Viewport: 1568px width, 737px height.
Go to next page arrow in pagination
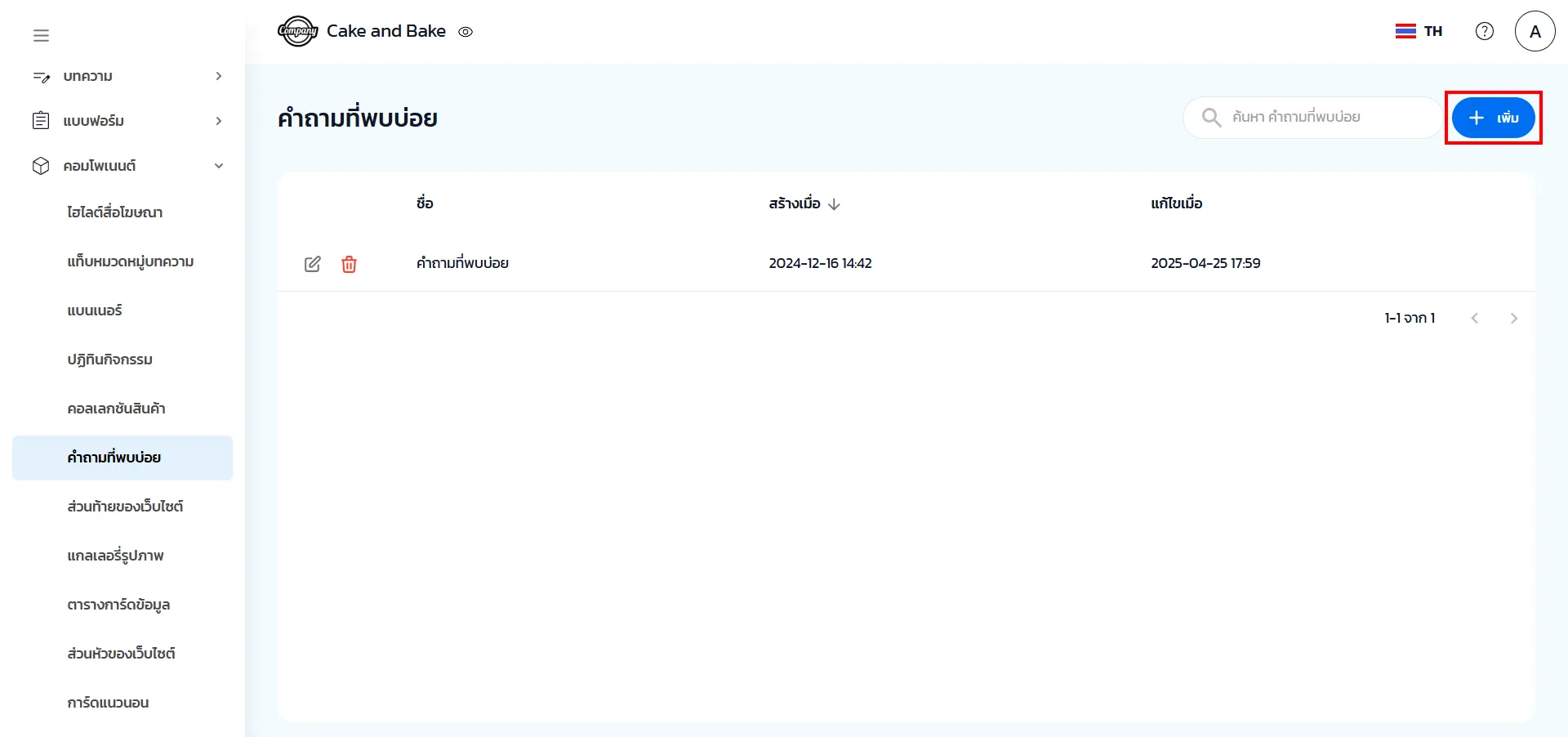(x=1513, y=319)
